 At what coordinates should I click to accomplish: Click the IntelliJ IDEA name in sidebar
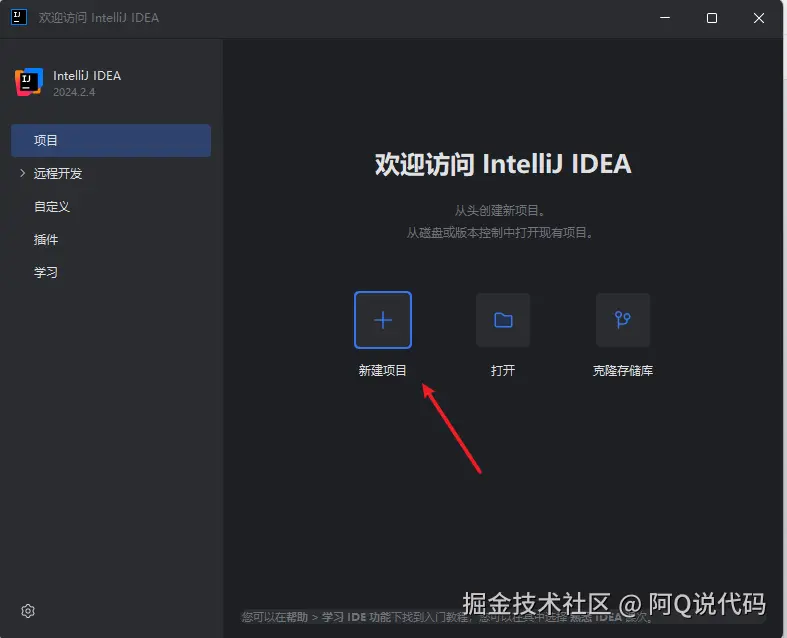click(87, 76)
